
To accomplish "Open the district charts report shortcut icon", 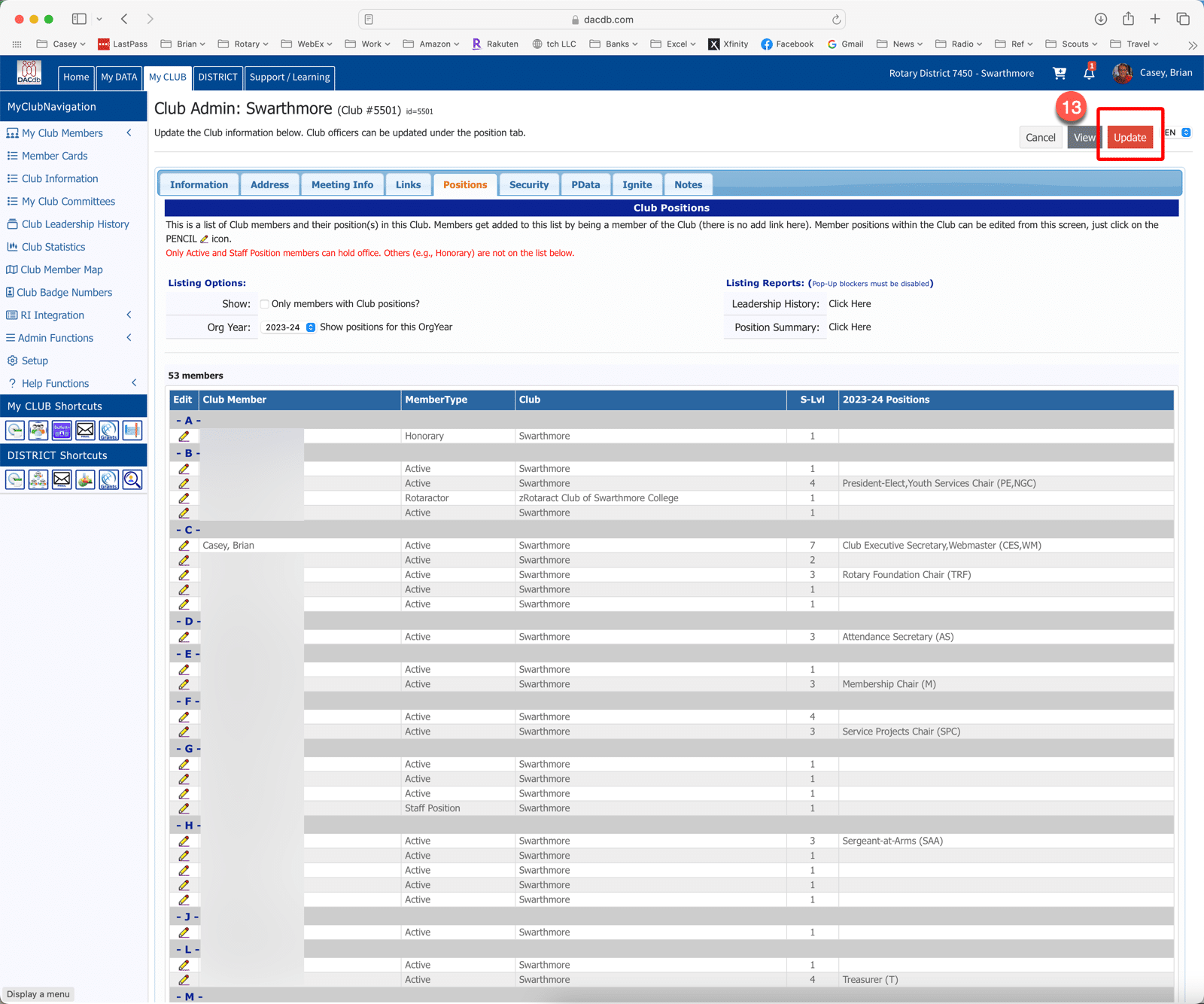I will click(x=85, y=479).
